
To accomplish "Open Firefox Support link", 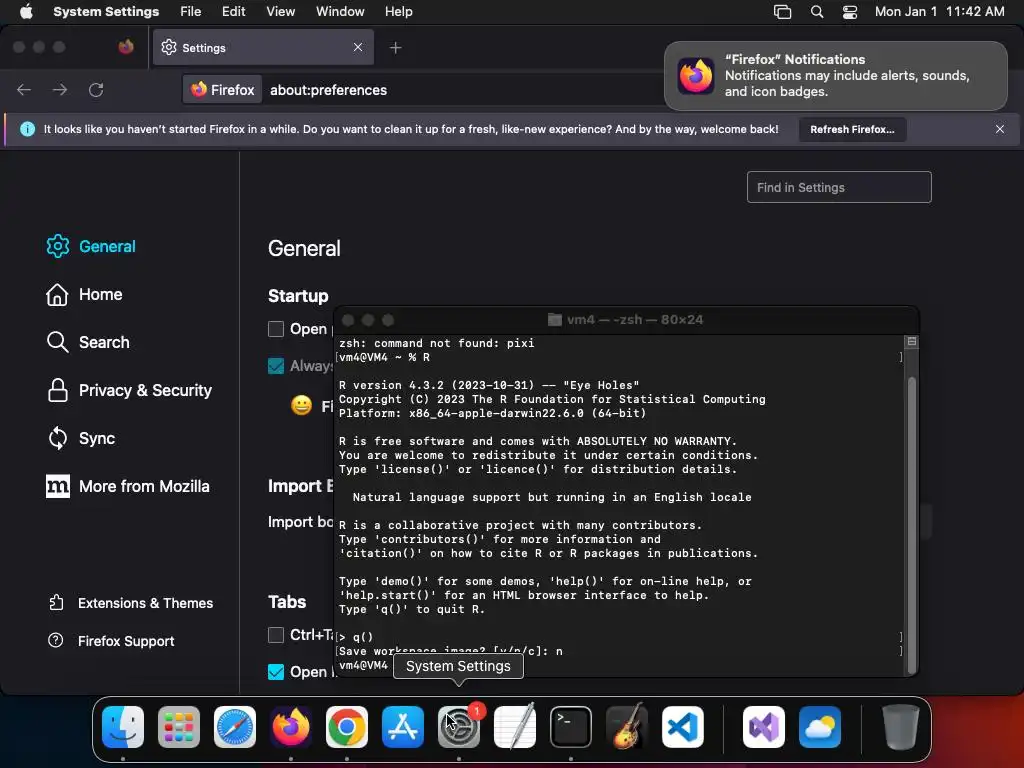I will pos(111,641).
